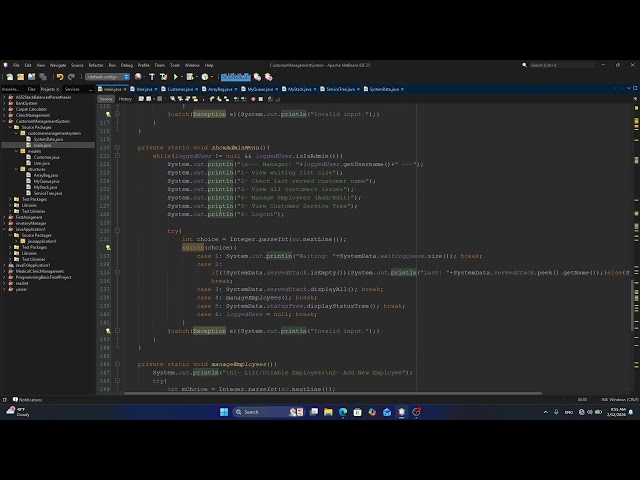Switch to the Services panel tab
This screenshot has width=640, height=480.
click(72, 89)
